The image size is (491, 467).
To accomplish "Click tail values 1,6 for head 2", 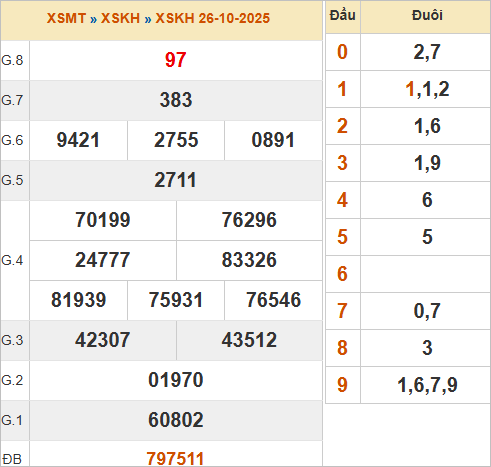I will [427, 126].
